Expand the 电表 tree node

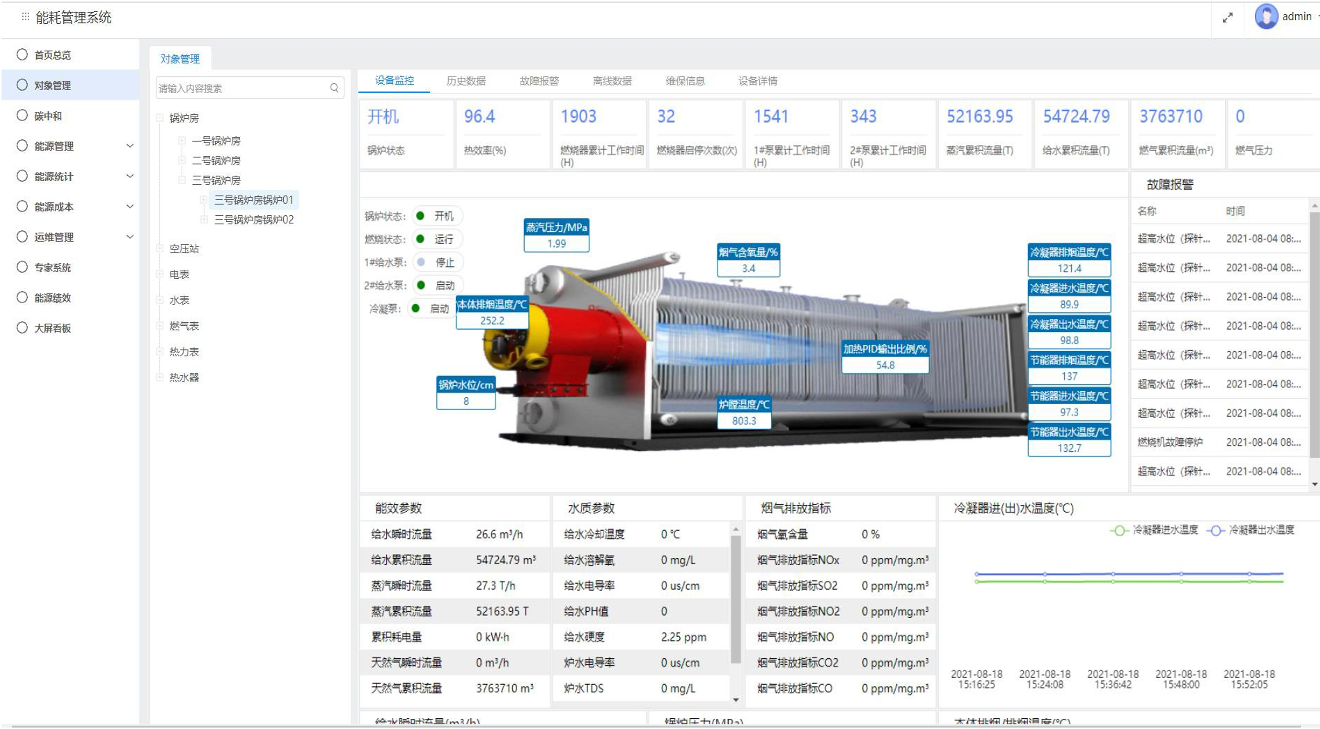160,274
